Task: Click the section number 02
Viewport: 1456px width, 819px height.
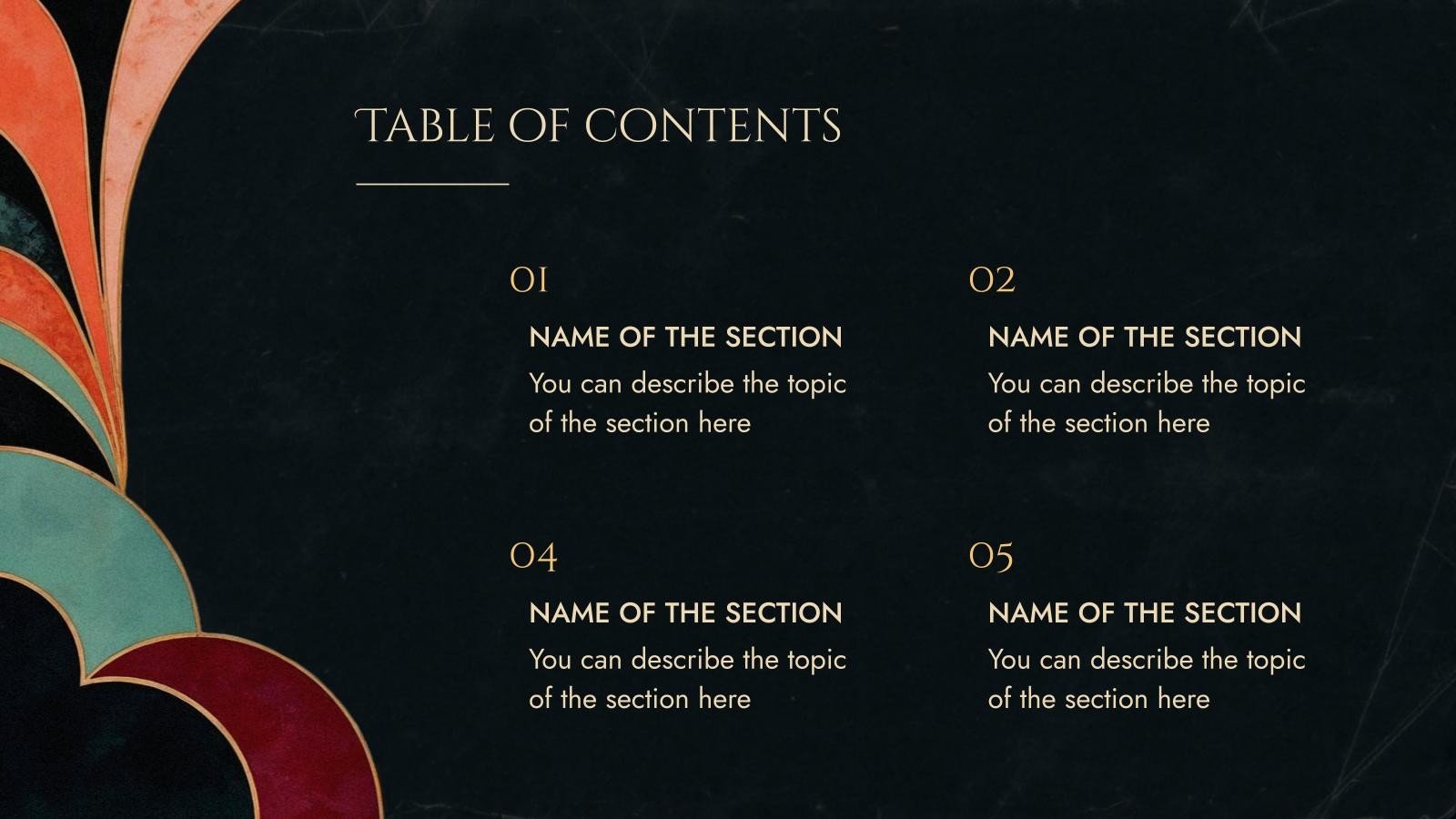Action: click(x=991, y=279)
